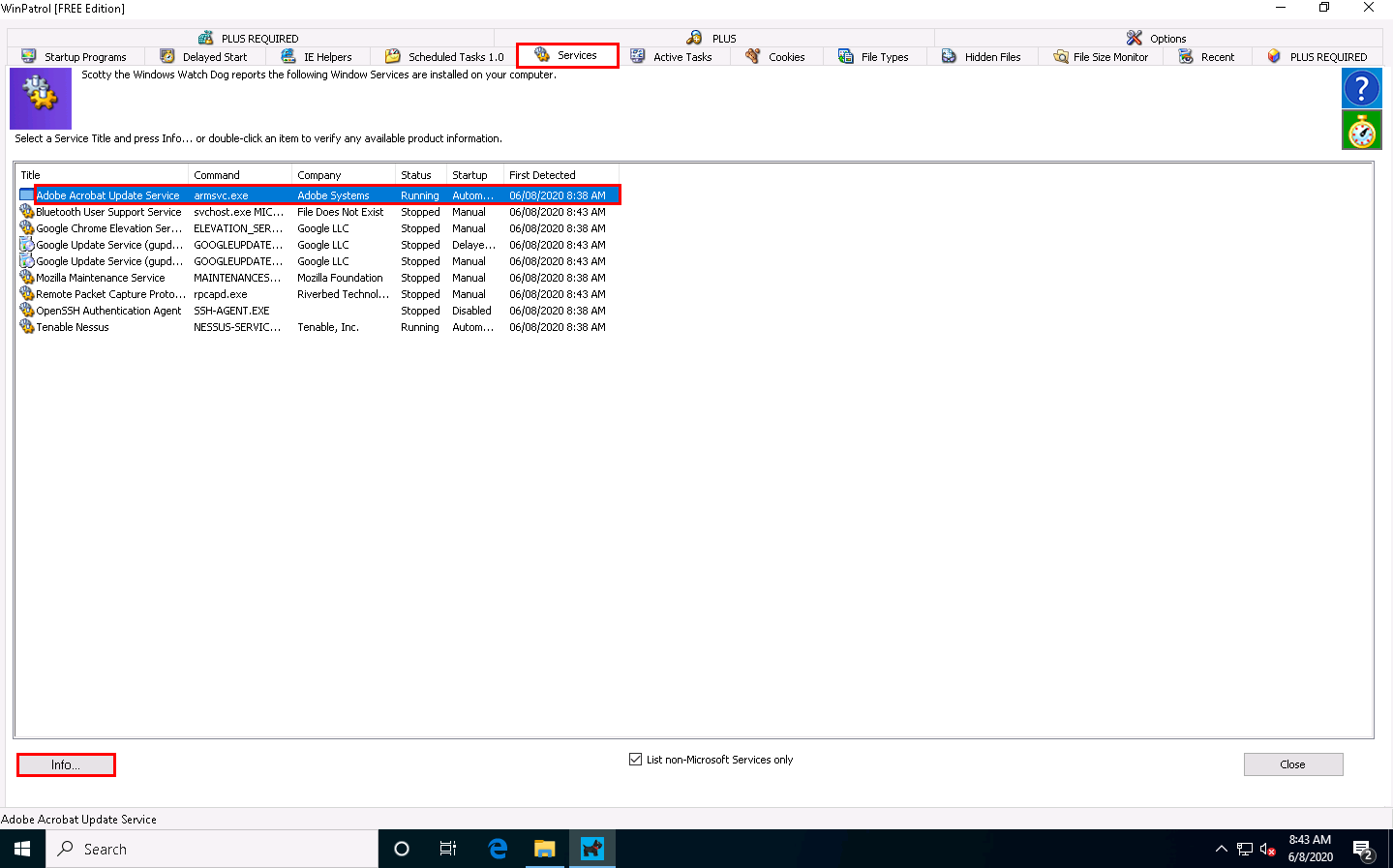Select Remote Packet Capture Protocol entry
This screenshot has height=868, width=1393.
(x=319, y=294)
